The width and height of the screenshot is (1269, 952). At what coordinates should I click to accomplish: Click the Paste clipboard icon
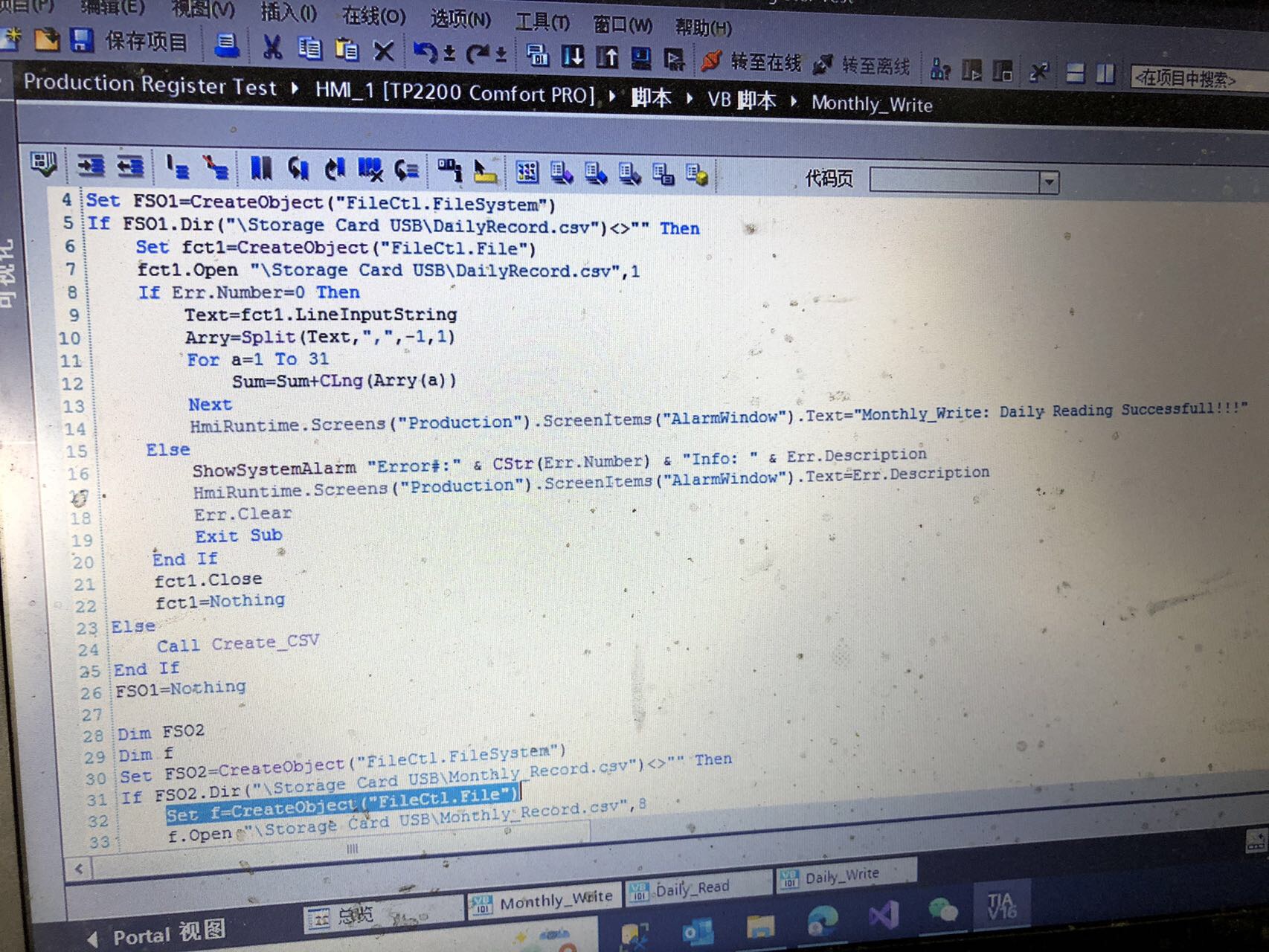346,50
